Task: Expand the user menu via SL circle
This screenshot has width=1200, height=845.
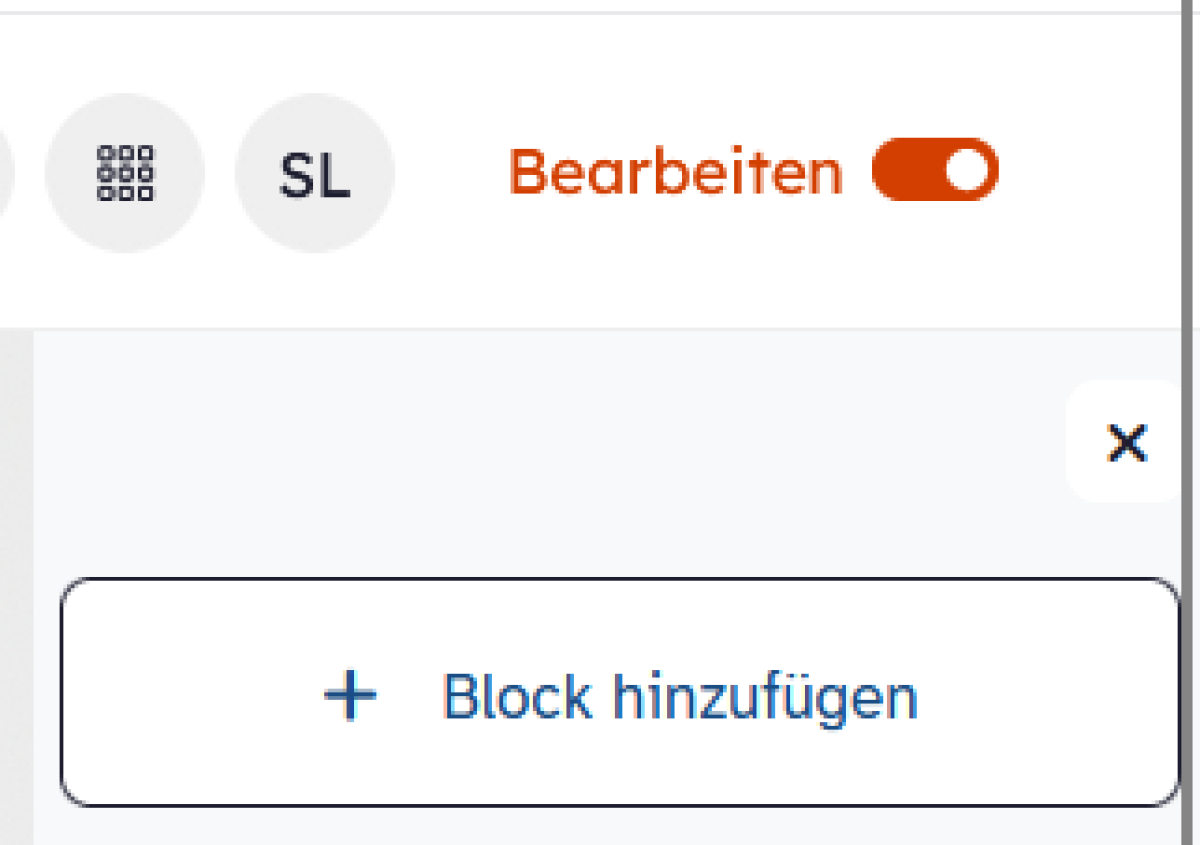Action: pyautogui.click(x=314, y=173)
